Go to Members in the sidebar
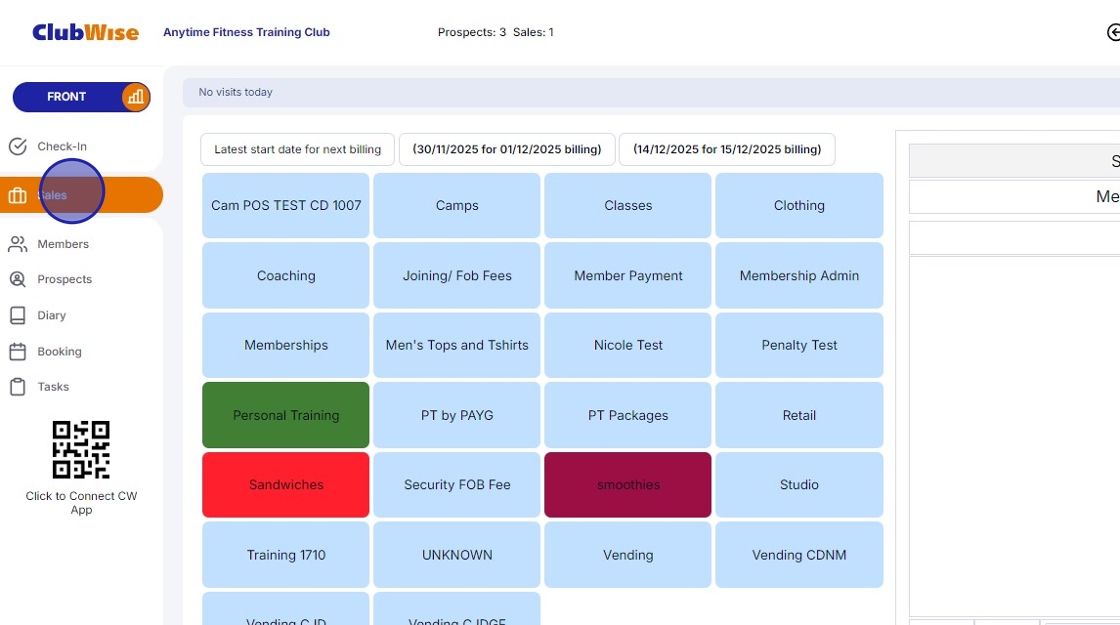This screenshot has width=1120, height=625. pos(63,244)
